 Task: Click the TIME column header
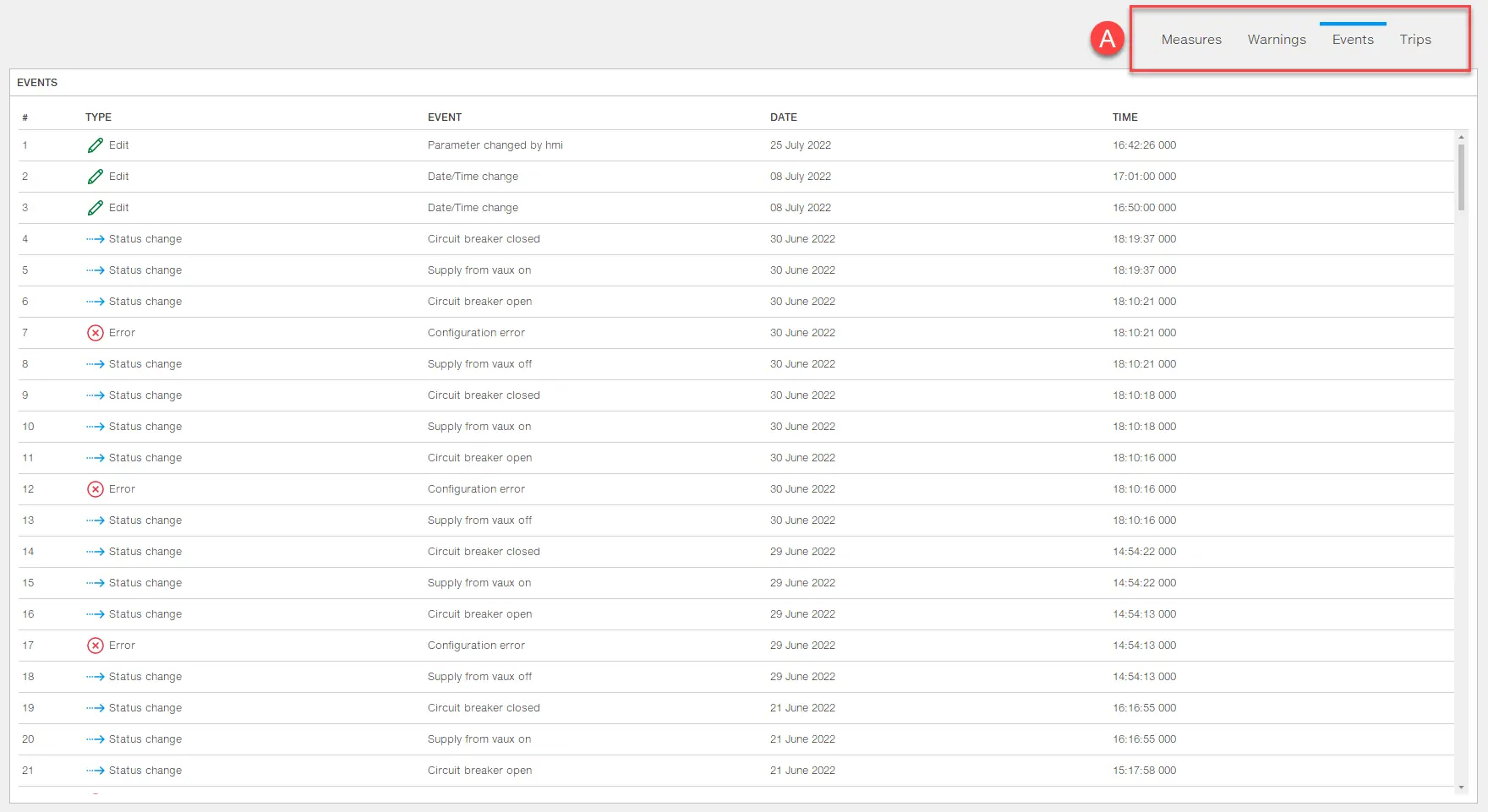tap(1124, 117)
